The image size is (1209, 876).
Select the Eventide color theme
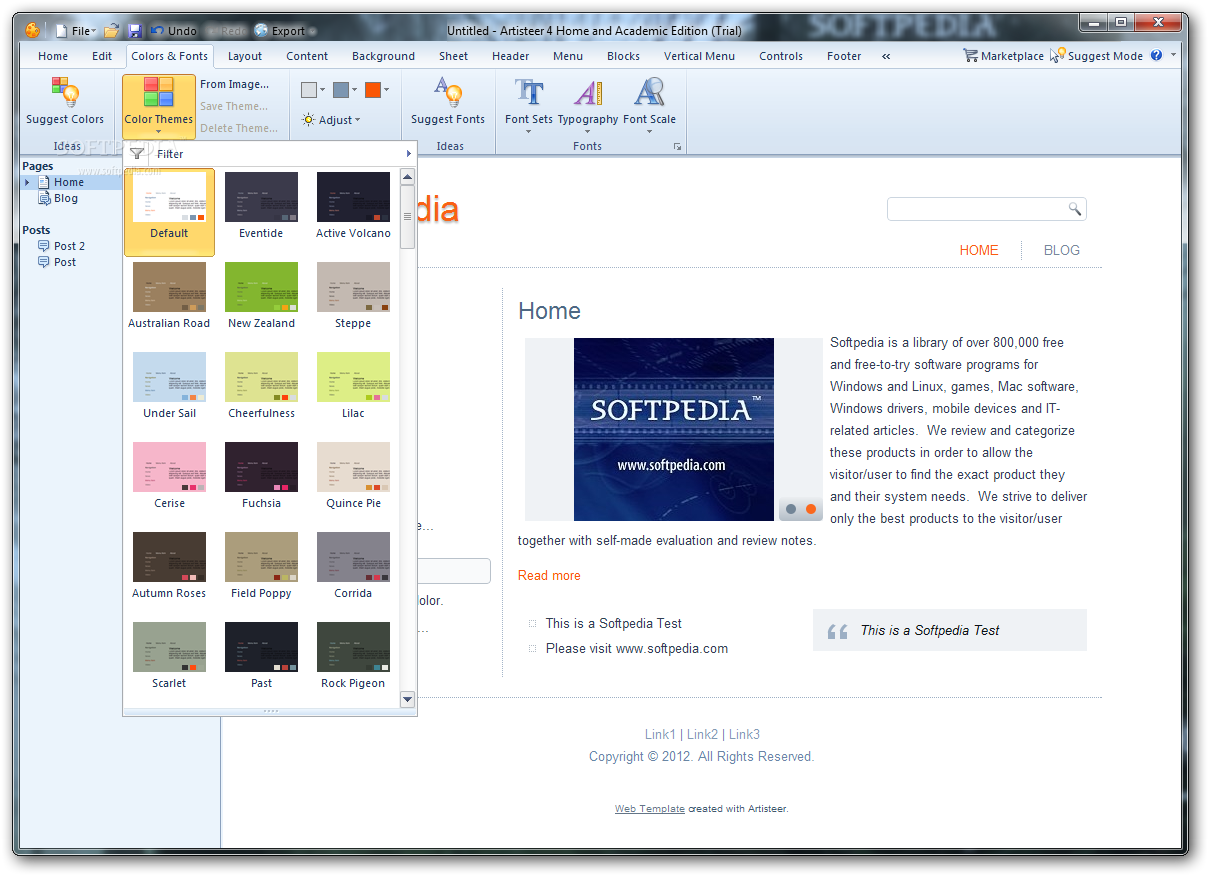pyautogui.click(x=261, y=206)
